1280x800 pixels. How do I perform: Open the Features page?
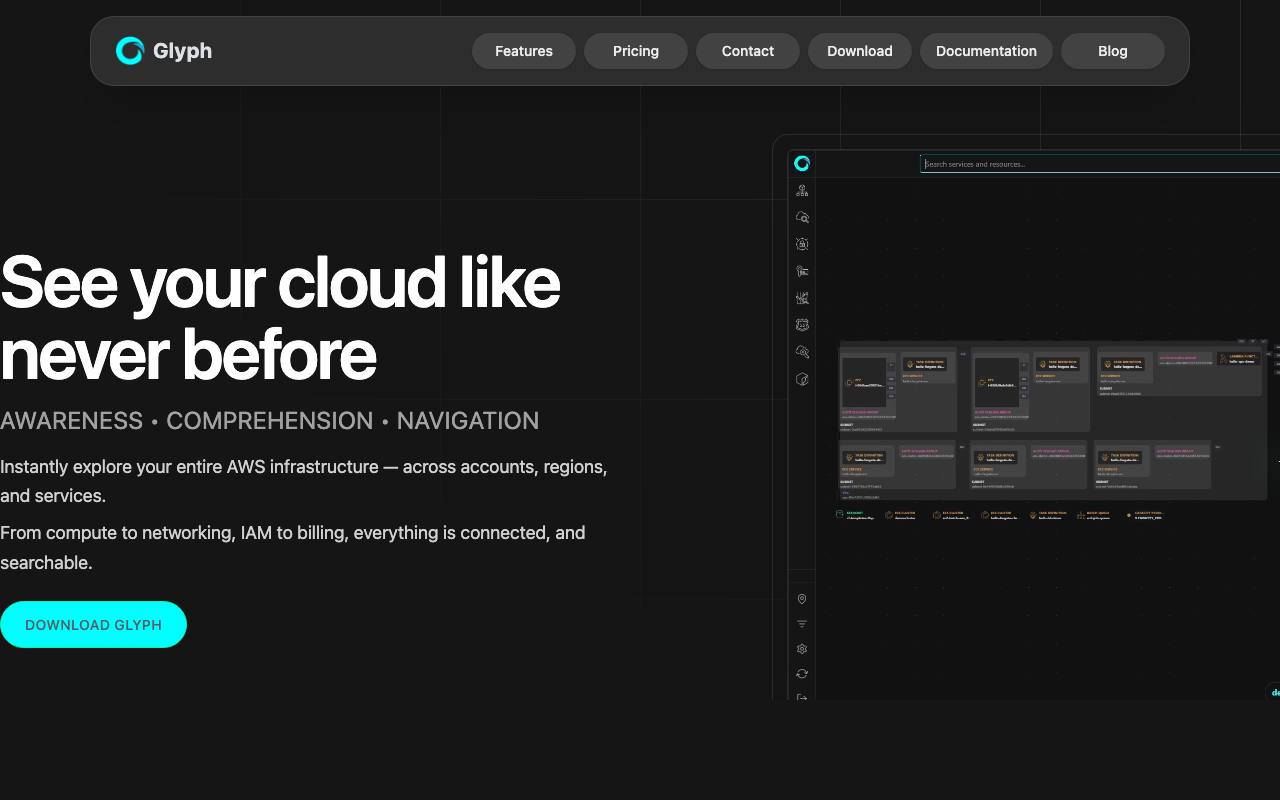pyautogui.click(x=524, y=51)
